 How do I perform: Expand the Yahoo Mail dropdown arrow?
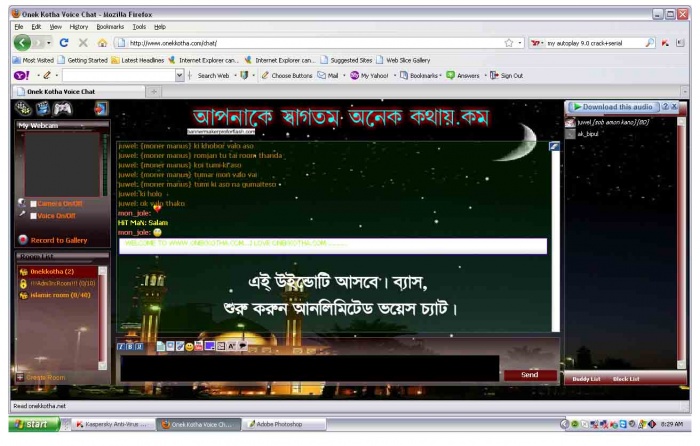pos(344,75)
